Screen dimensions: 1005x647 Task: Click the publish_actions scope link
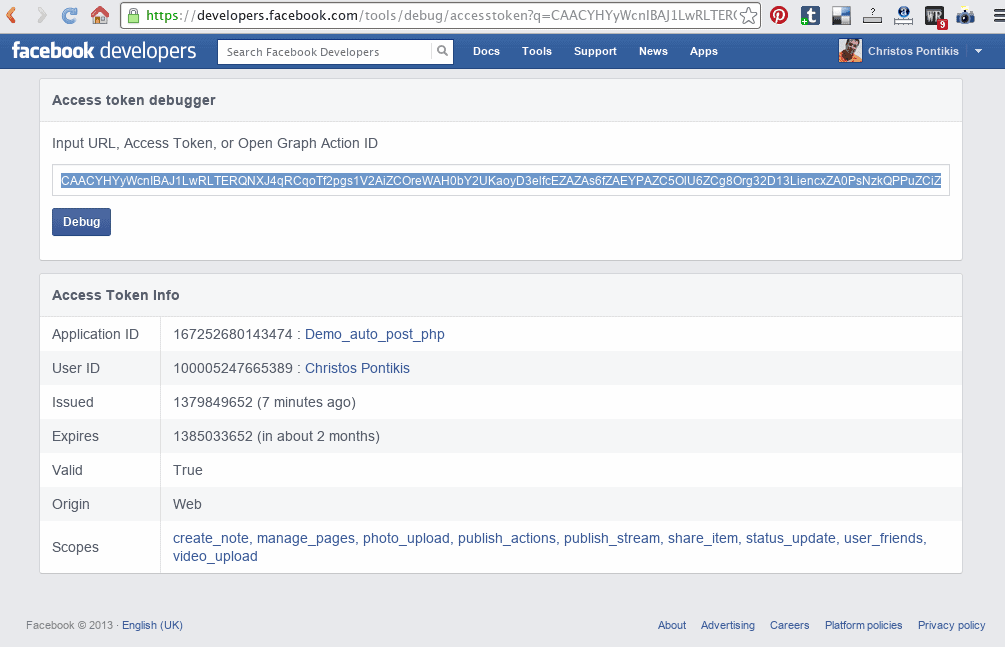[507, 538]
